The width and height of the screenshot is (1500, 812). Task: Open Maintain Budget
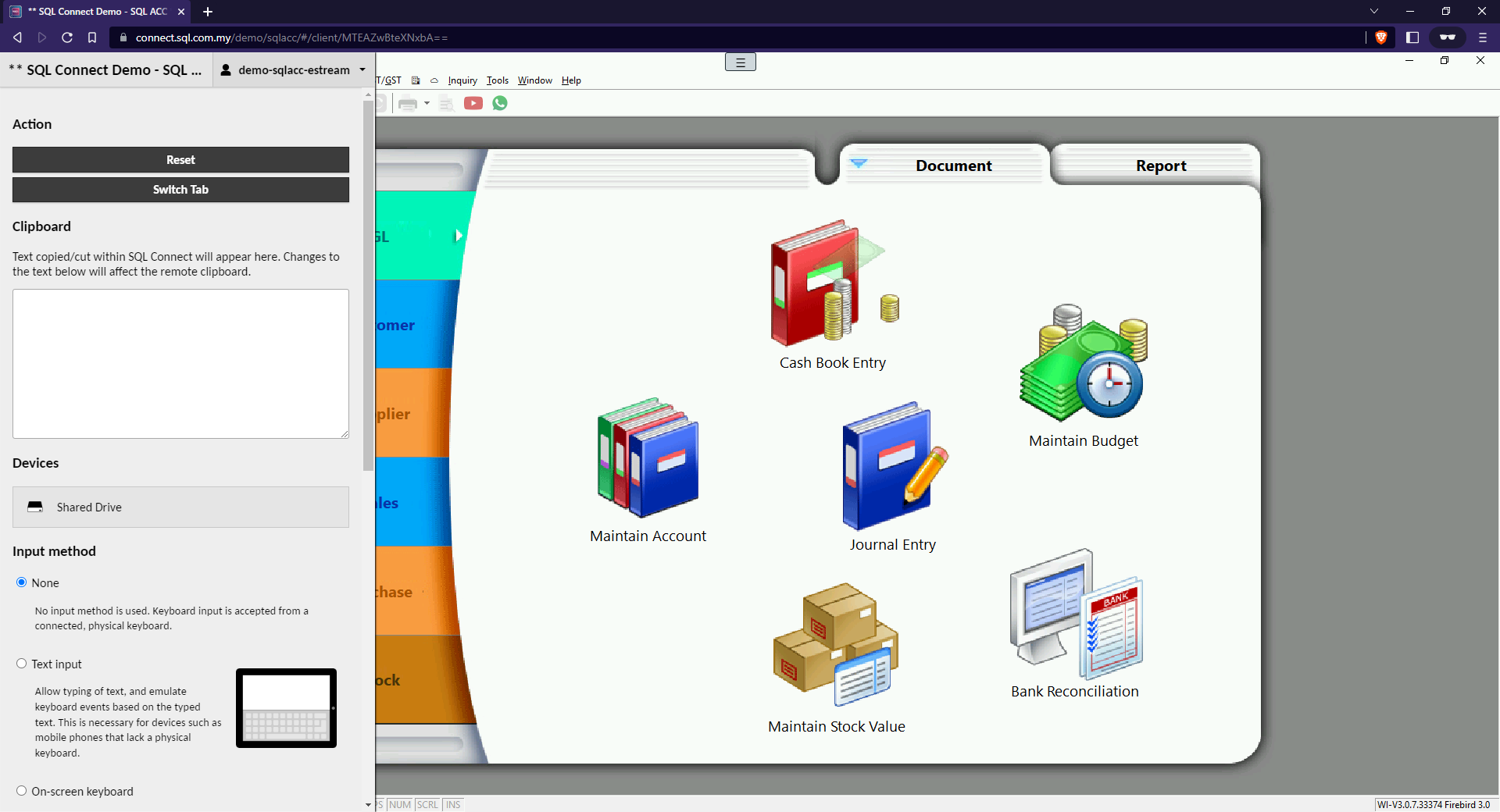tap(1082, 363)
